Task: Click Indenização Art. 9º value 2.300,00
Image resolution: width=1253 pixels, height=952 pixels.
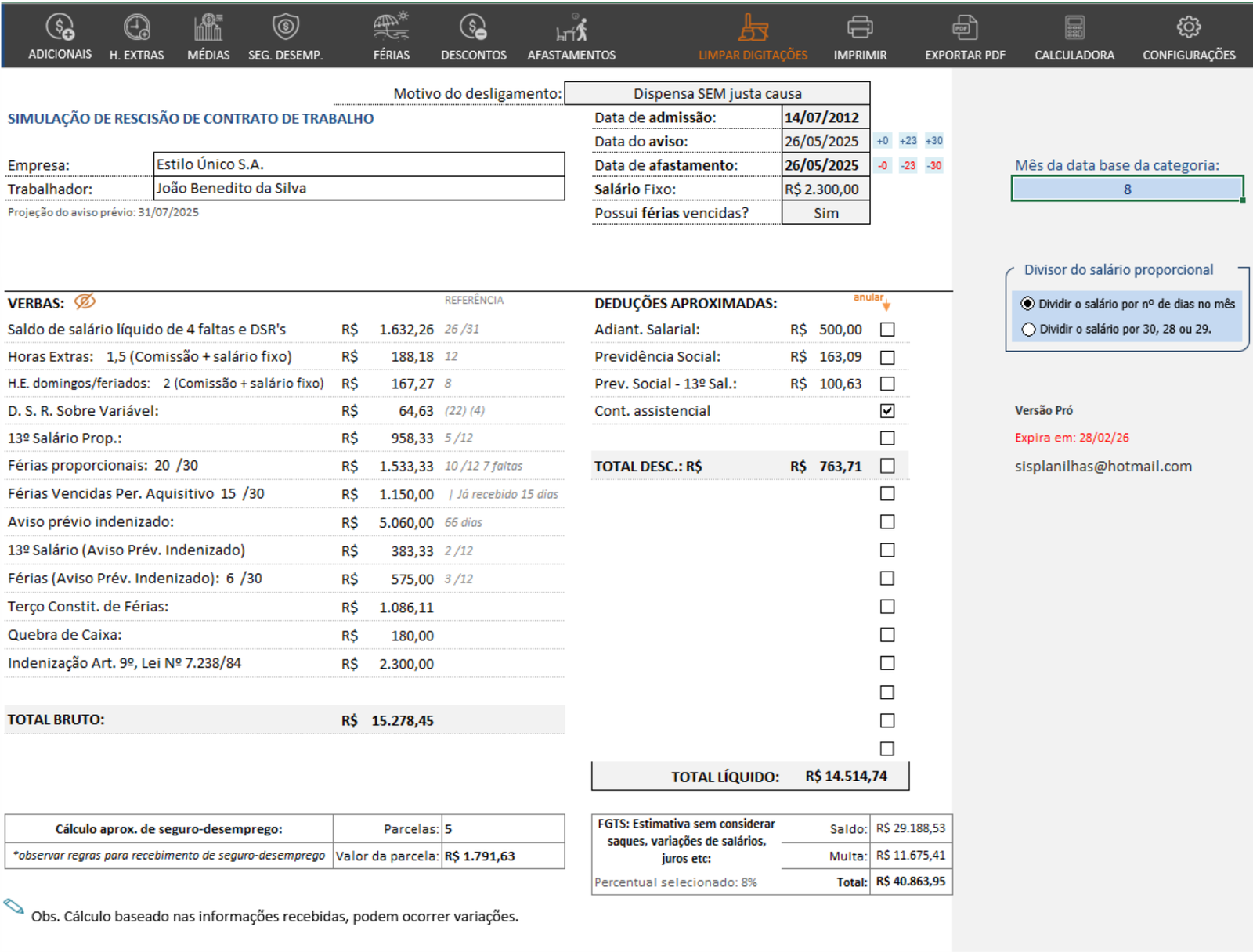Action: point(406,664)
